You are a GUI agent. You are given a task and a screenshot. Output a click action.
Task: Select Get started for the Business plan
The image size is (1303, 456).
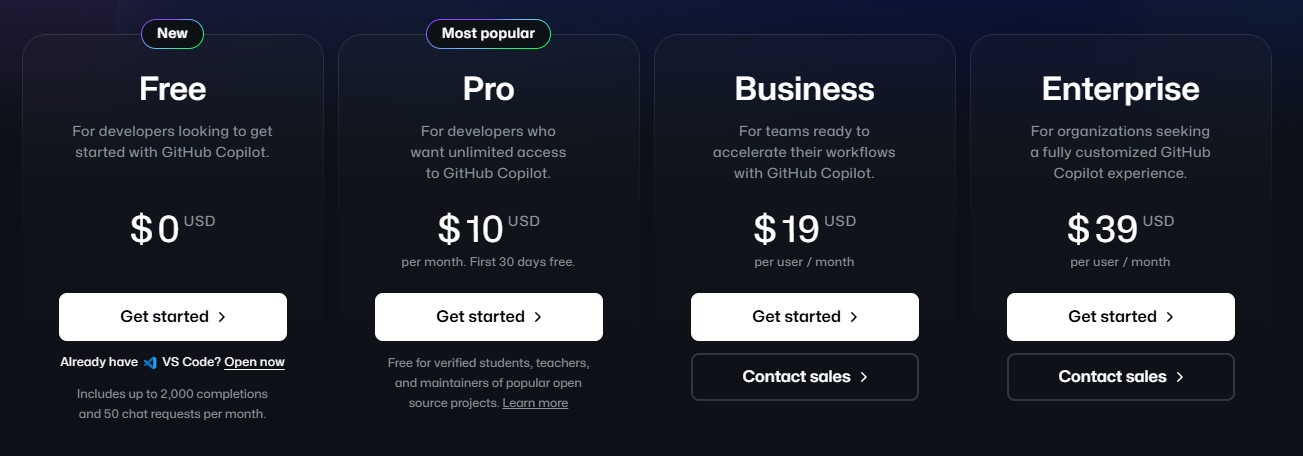805,317
